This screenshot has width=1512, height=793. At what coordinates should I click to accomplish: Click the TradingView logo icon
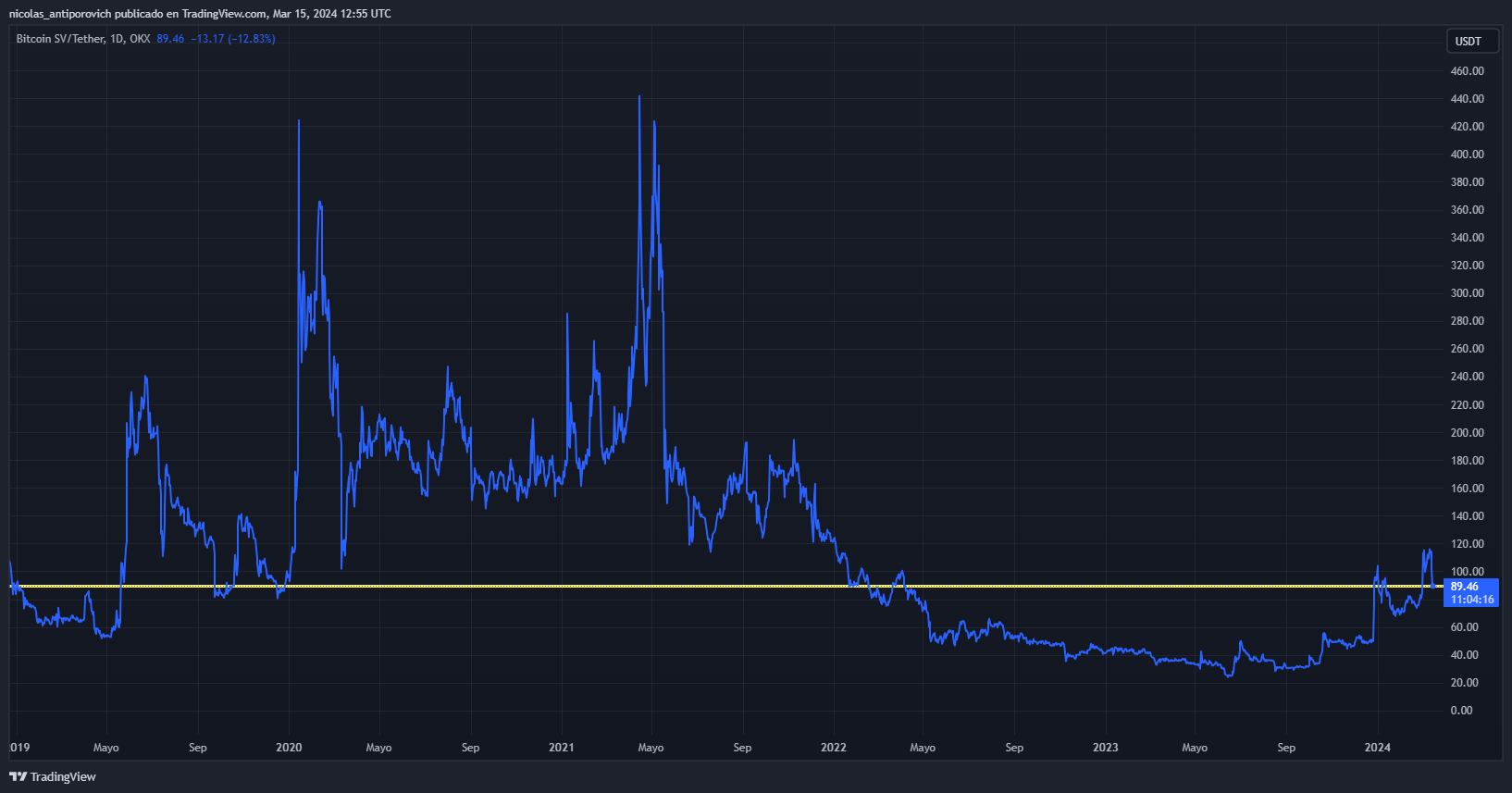pos(18,776)
